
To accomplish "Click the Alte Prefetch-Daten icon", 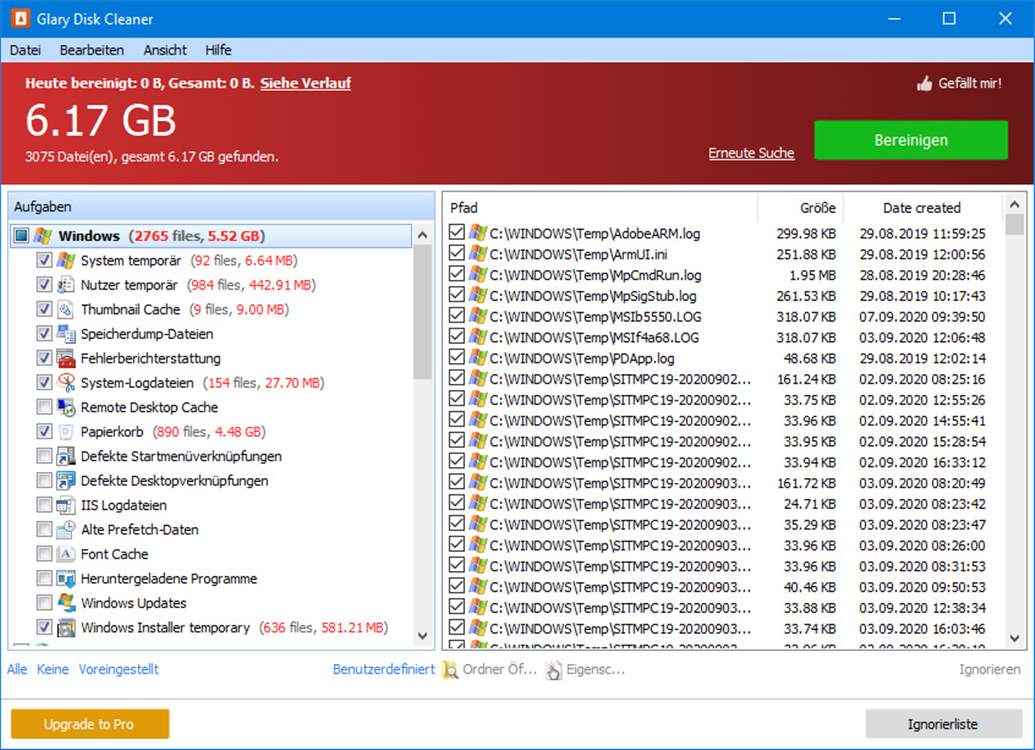I will point(66,529).
